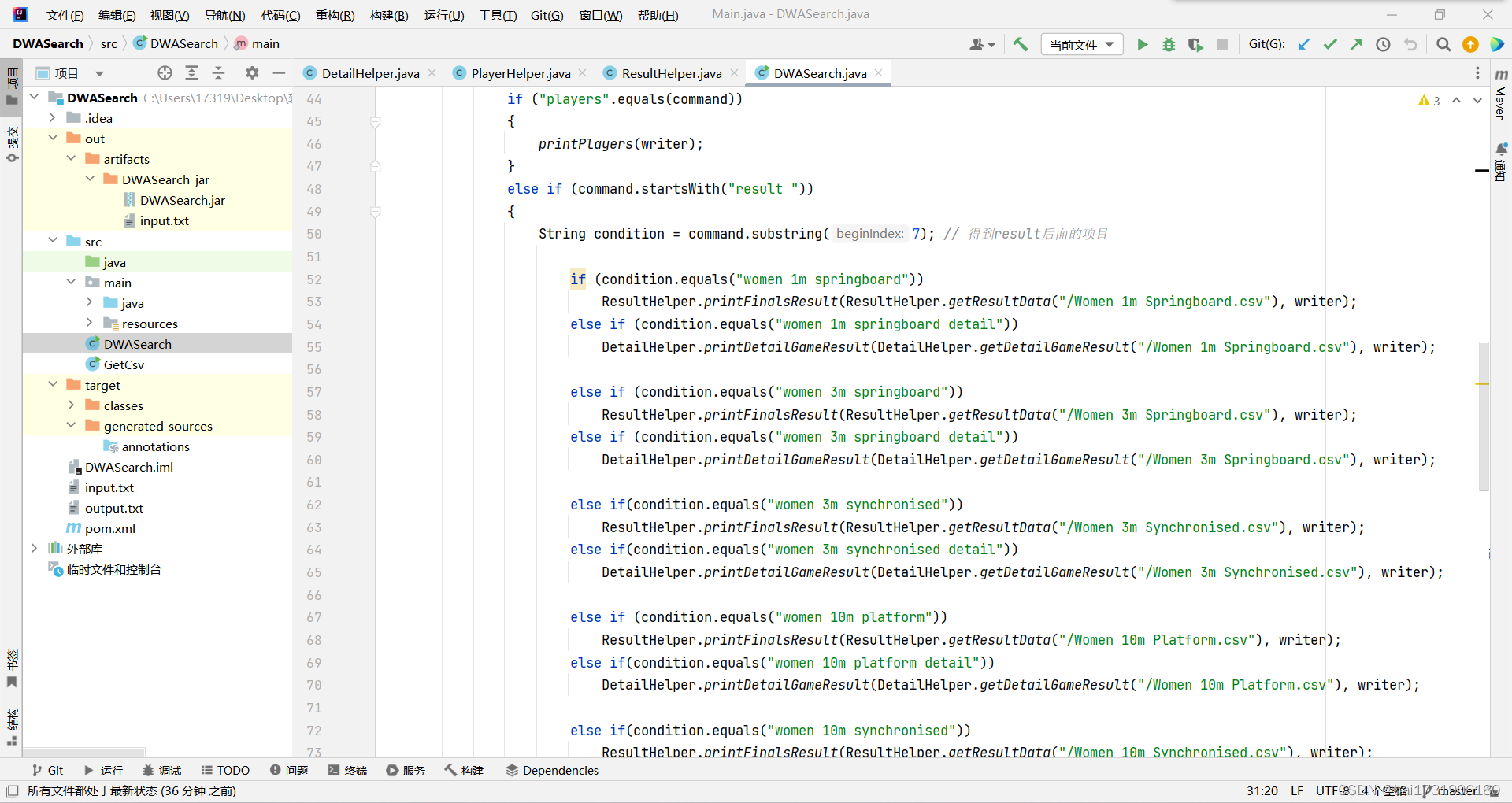Stop the running process button
Viewport: 1512px width, 803px height.
[x=1222, y=45]
